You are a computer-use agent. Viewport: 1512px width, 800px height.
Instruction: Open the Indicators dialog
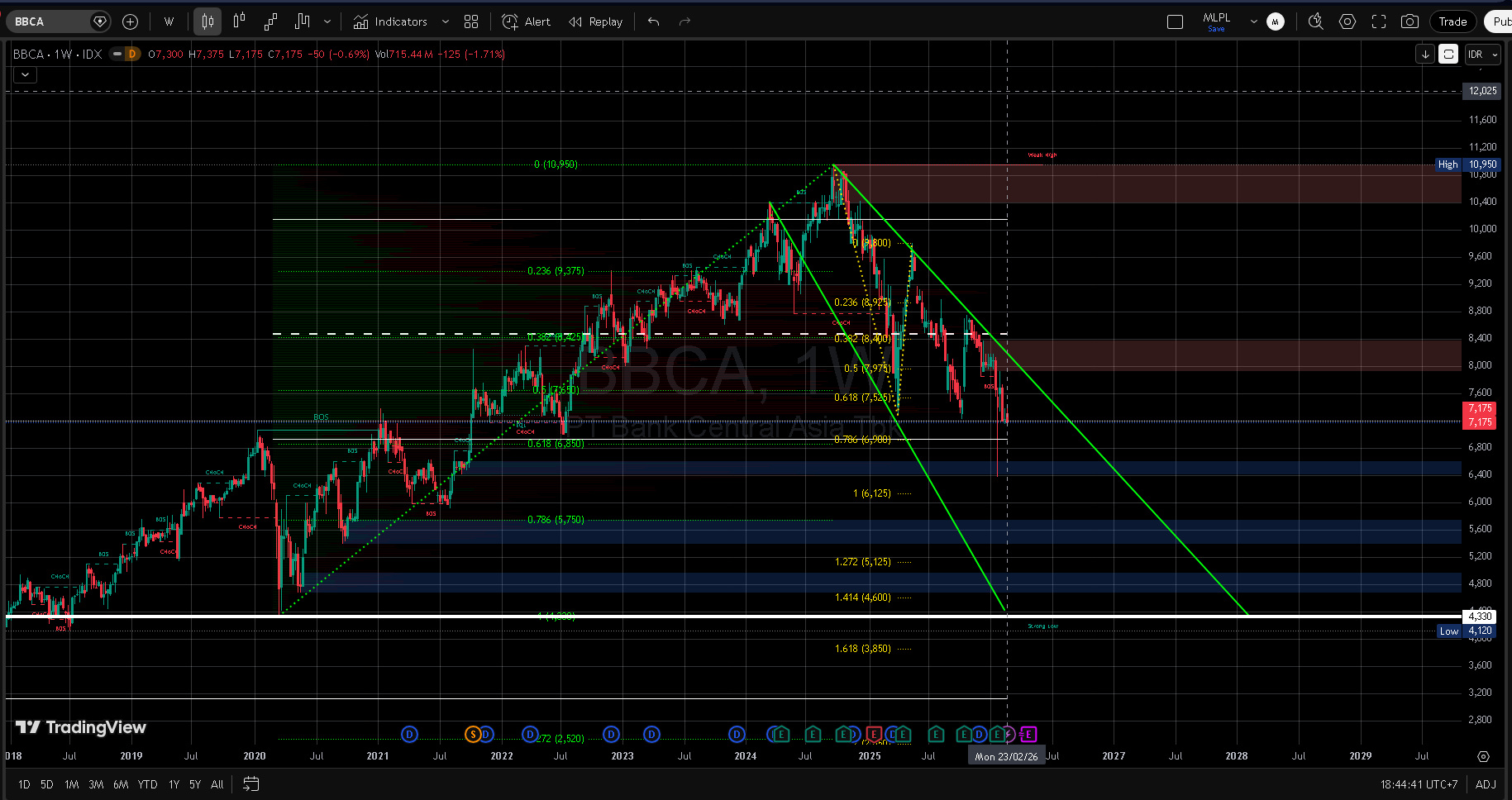pyautogui.click(x=390, y=21)
